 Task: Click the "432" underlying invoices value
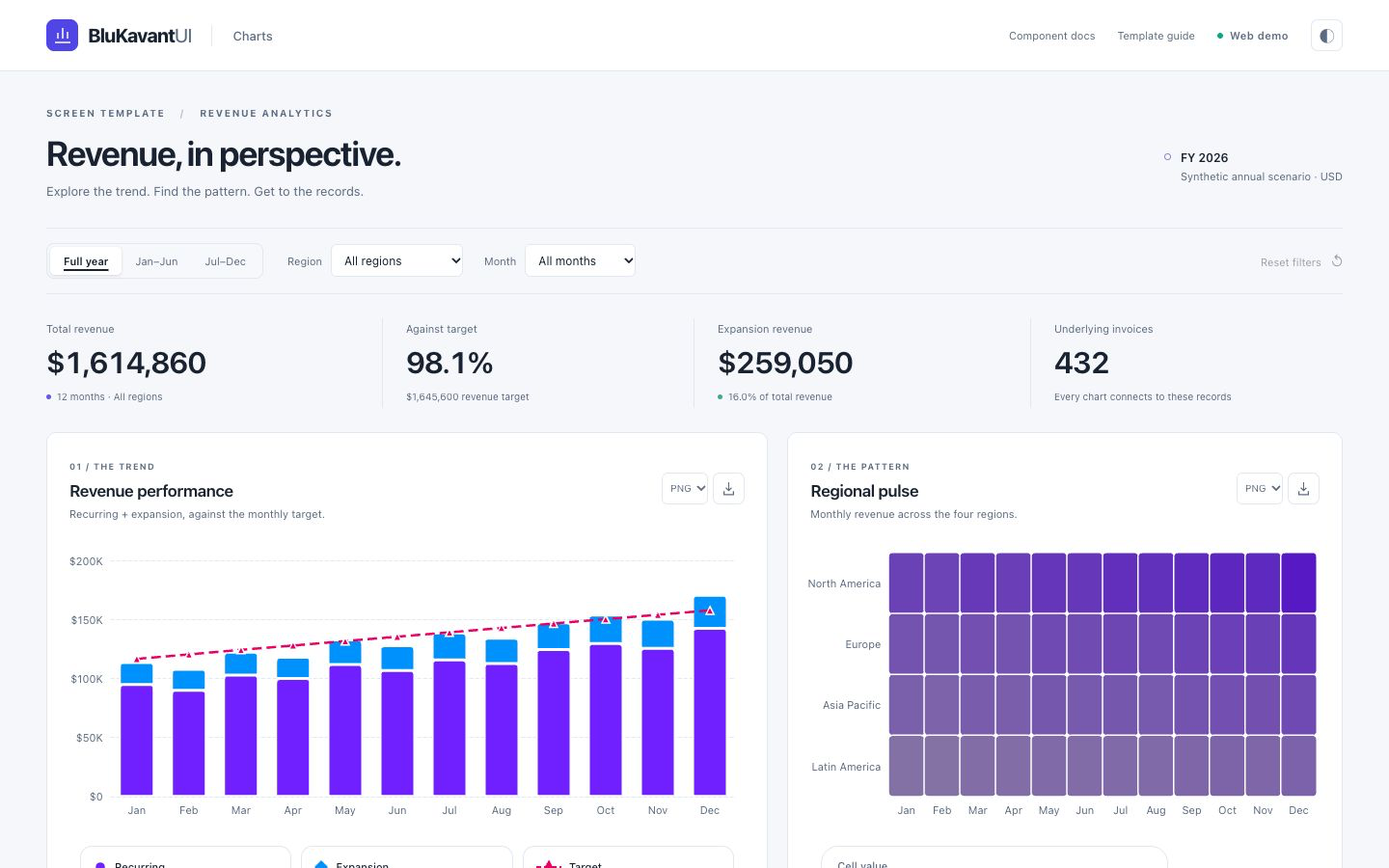coord(1081,363)
